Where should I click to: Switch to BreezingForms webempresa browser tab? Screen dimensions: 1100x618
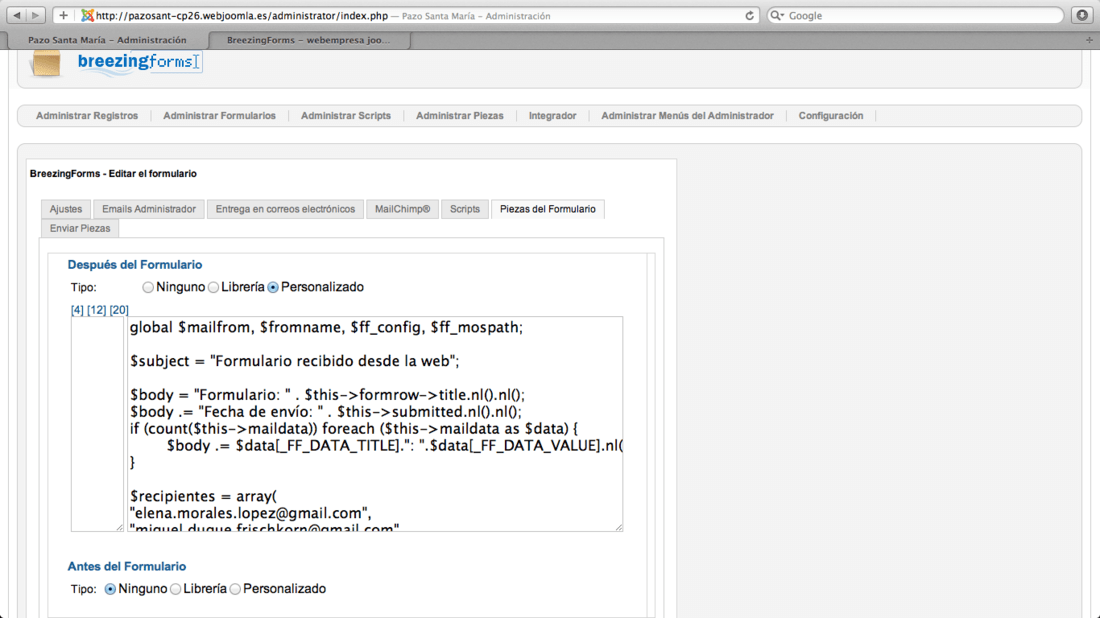click(308, 40)
